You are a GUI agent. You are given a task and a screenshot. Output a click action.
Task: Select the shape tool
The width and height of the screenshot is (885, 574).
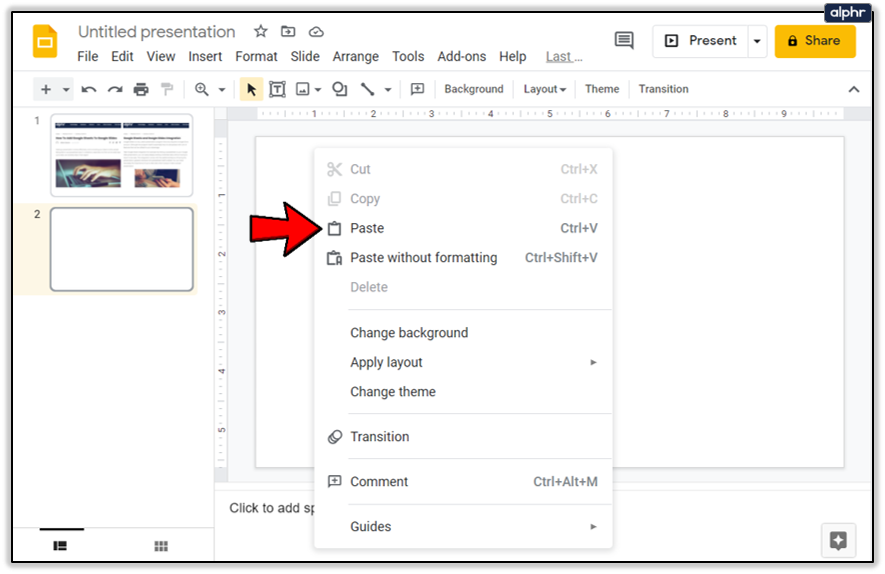pyautogui.click(x=340, y=89)
